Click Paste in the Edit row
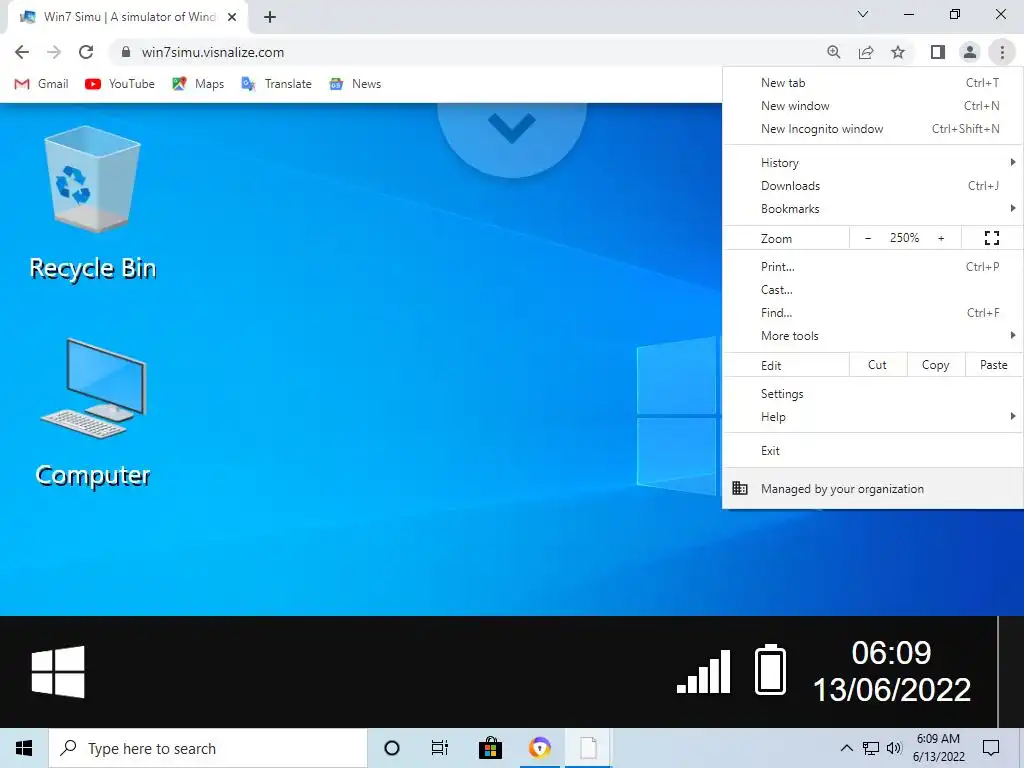The image size is (1024, 768). click(993, 365)
